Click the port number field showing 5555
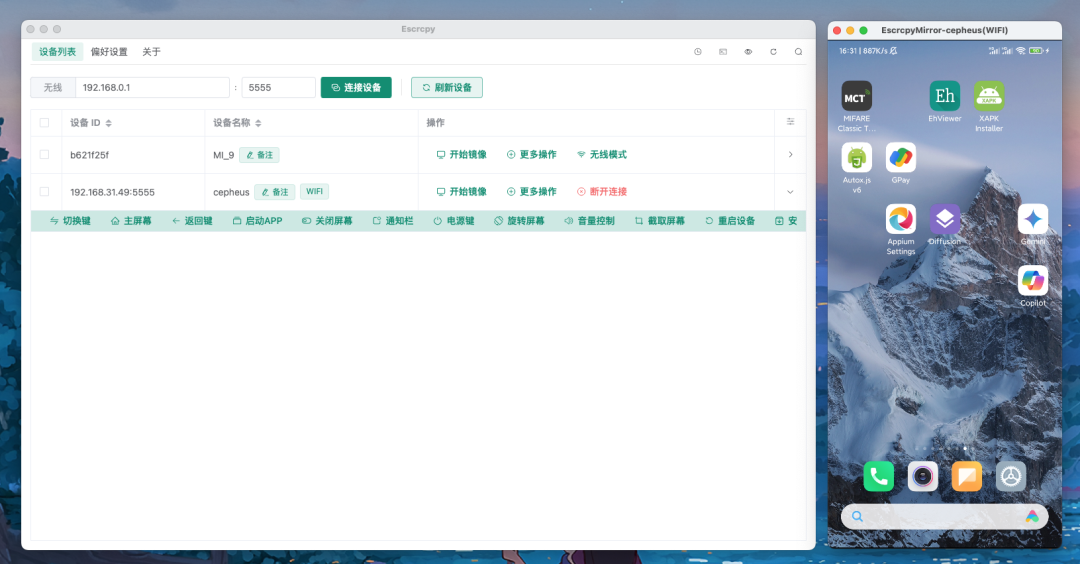 278,88
